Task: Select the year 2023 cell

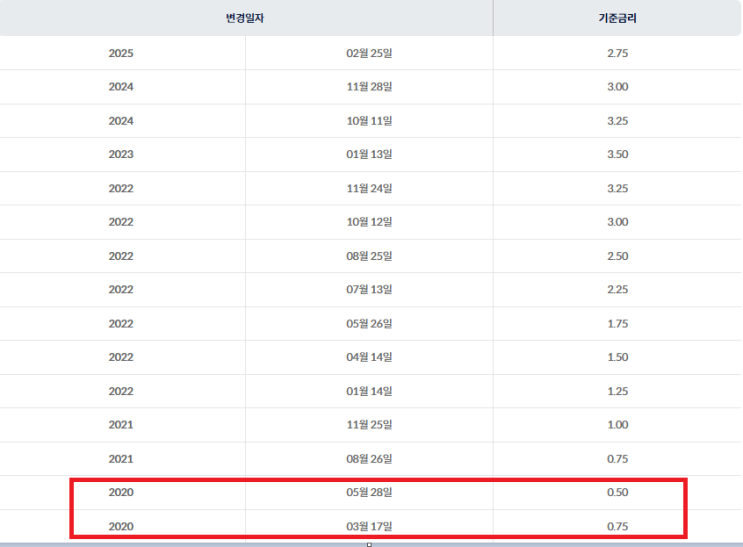Action: [121, 154]
